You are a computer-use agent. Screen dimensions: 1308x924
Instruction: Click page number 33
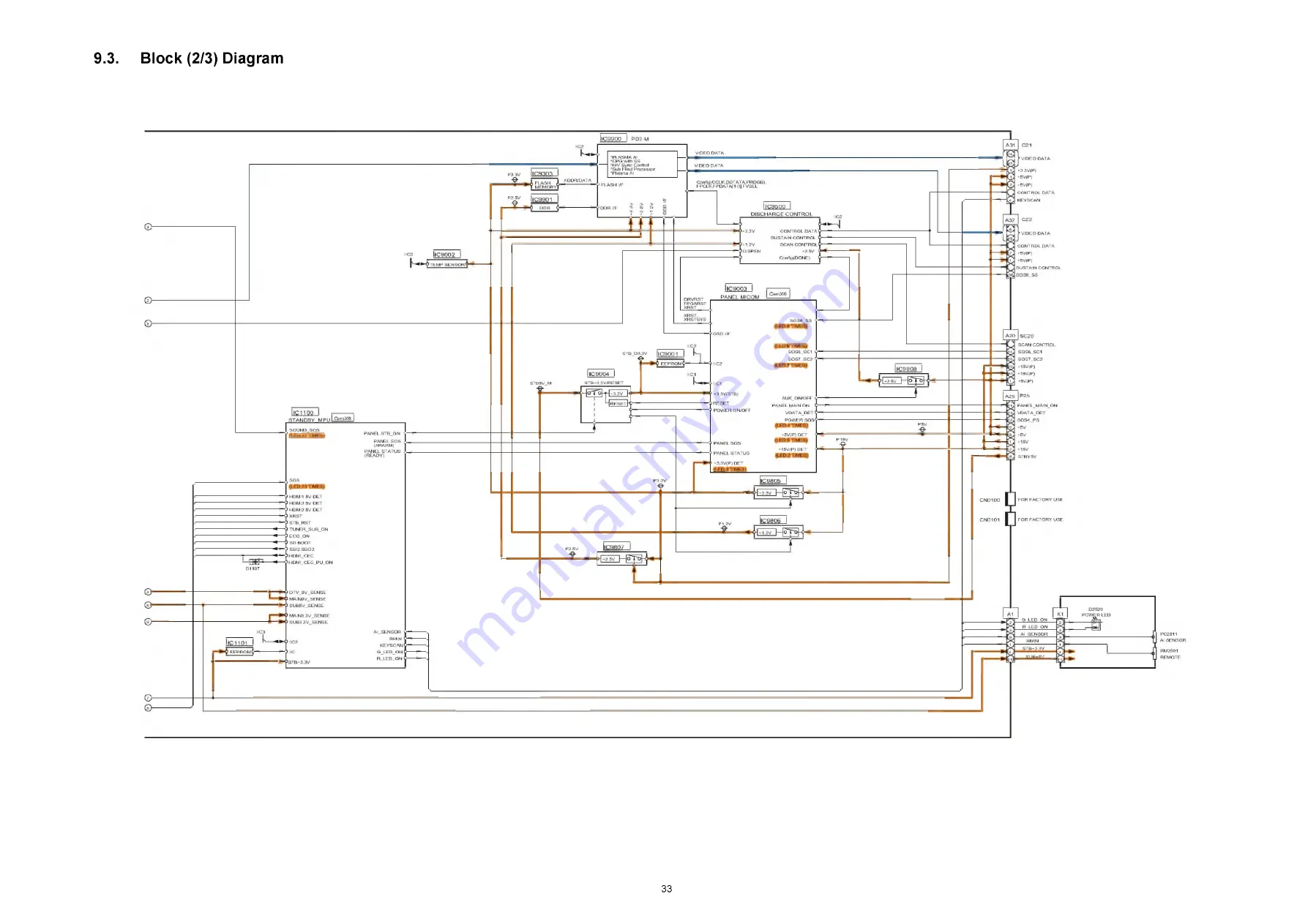(x=666, y=889)
